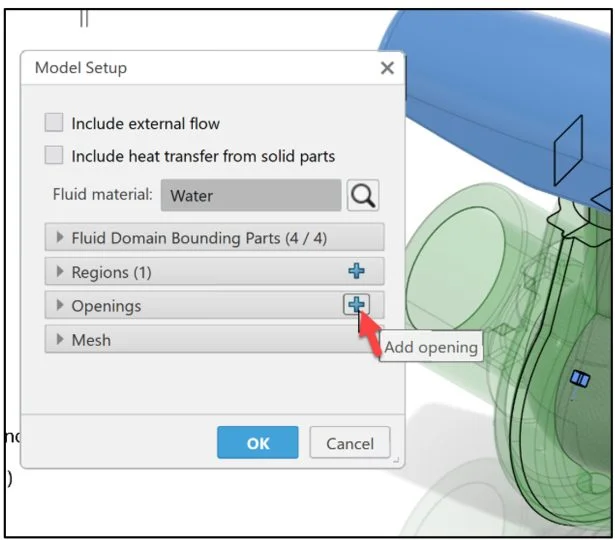Click the dialog's resize grip corner

396,460
